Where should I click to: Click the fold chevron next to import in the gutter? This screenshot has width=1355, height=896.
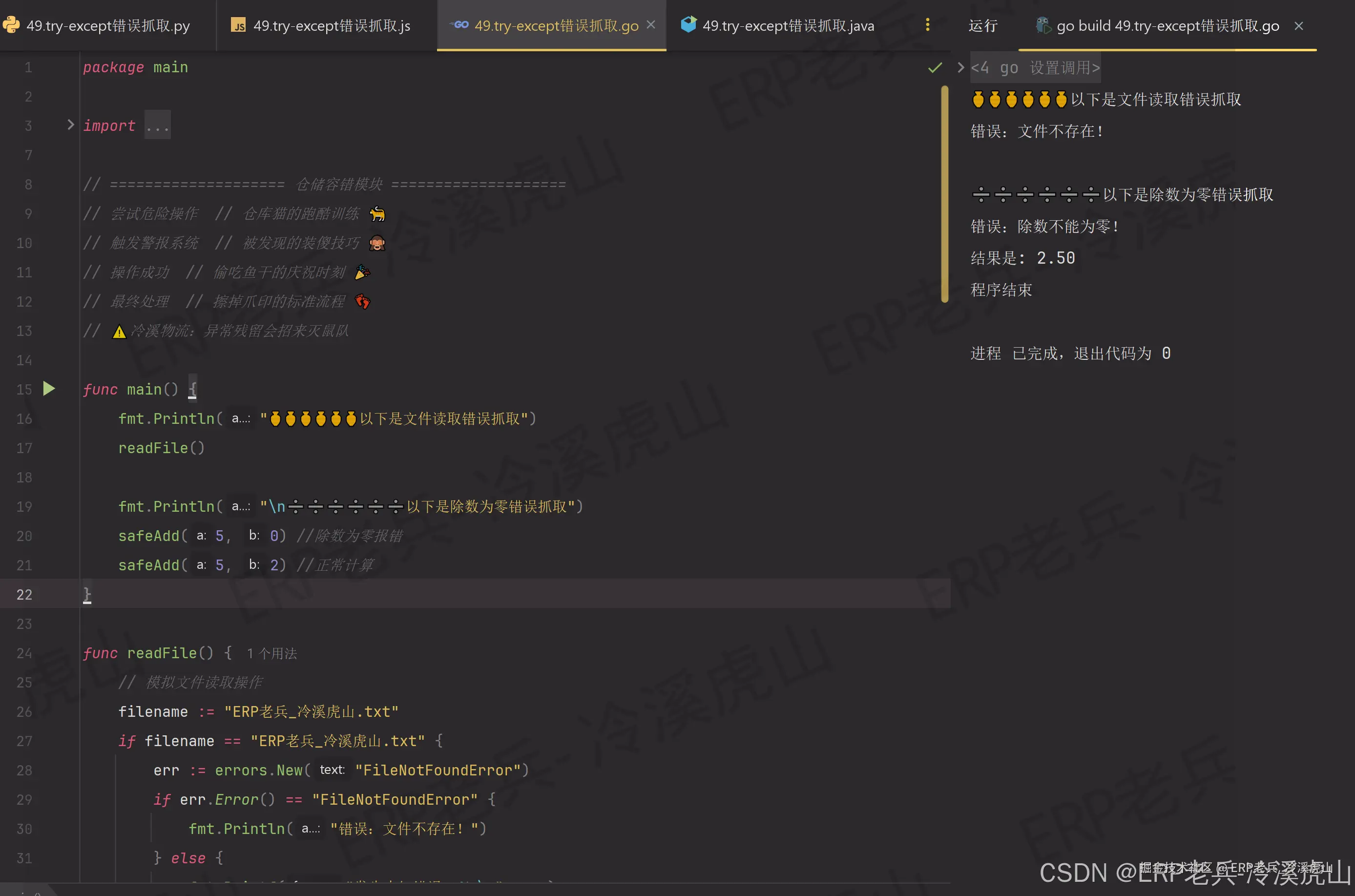69,125
